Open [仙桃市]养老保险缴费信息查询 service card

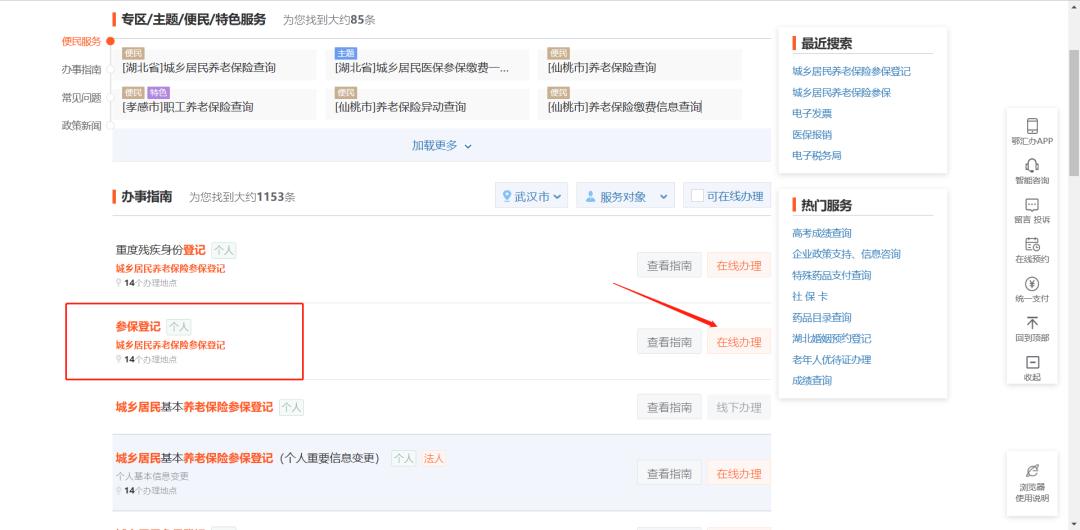(640, 103)
